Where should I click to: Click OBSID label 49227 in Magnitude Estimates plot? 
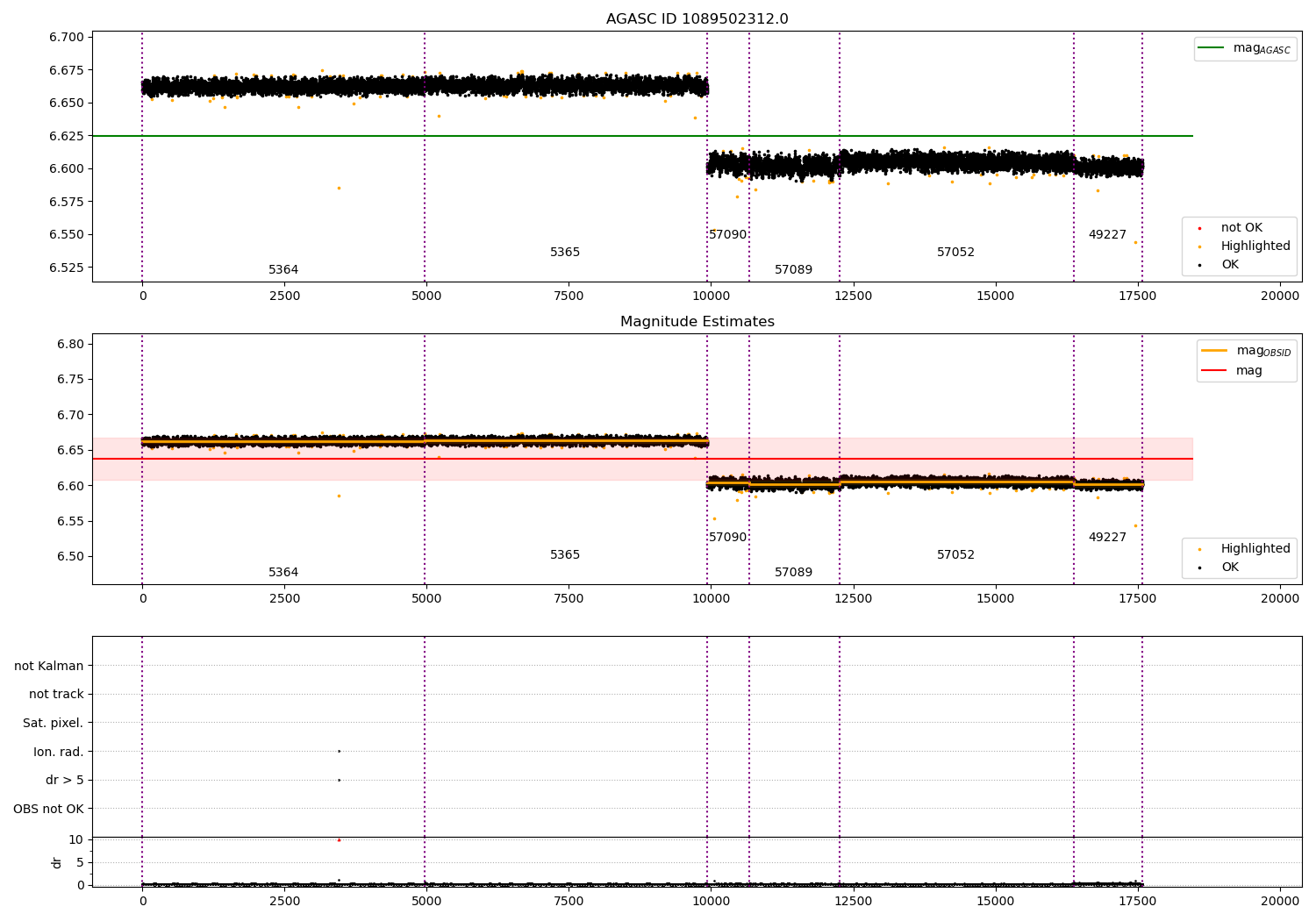(x=1107, y=538)
